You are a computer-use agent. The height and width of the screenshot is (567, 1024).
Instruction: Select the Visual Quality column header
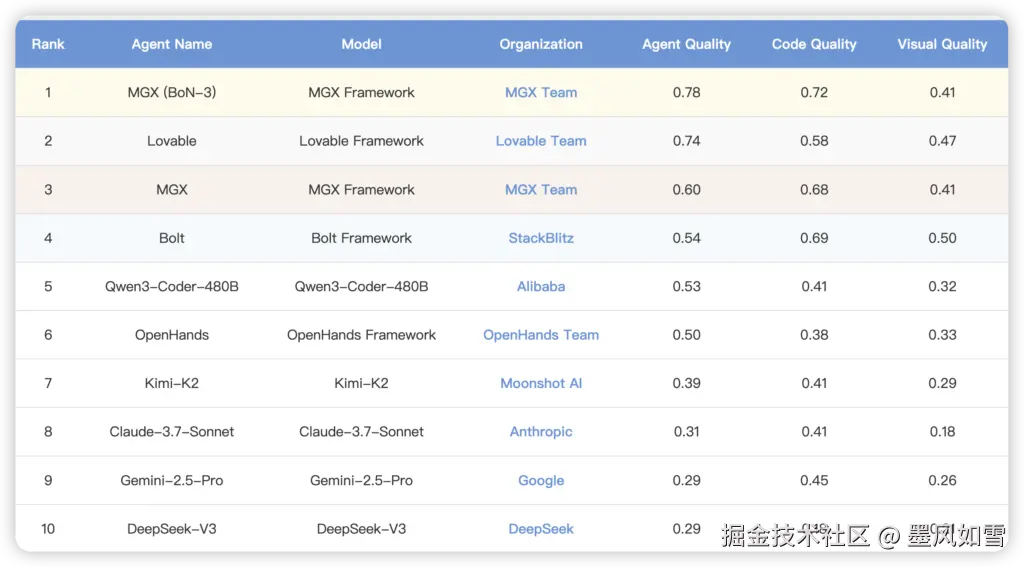[x=942, y=44]
